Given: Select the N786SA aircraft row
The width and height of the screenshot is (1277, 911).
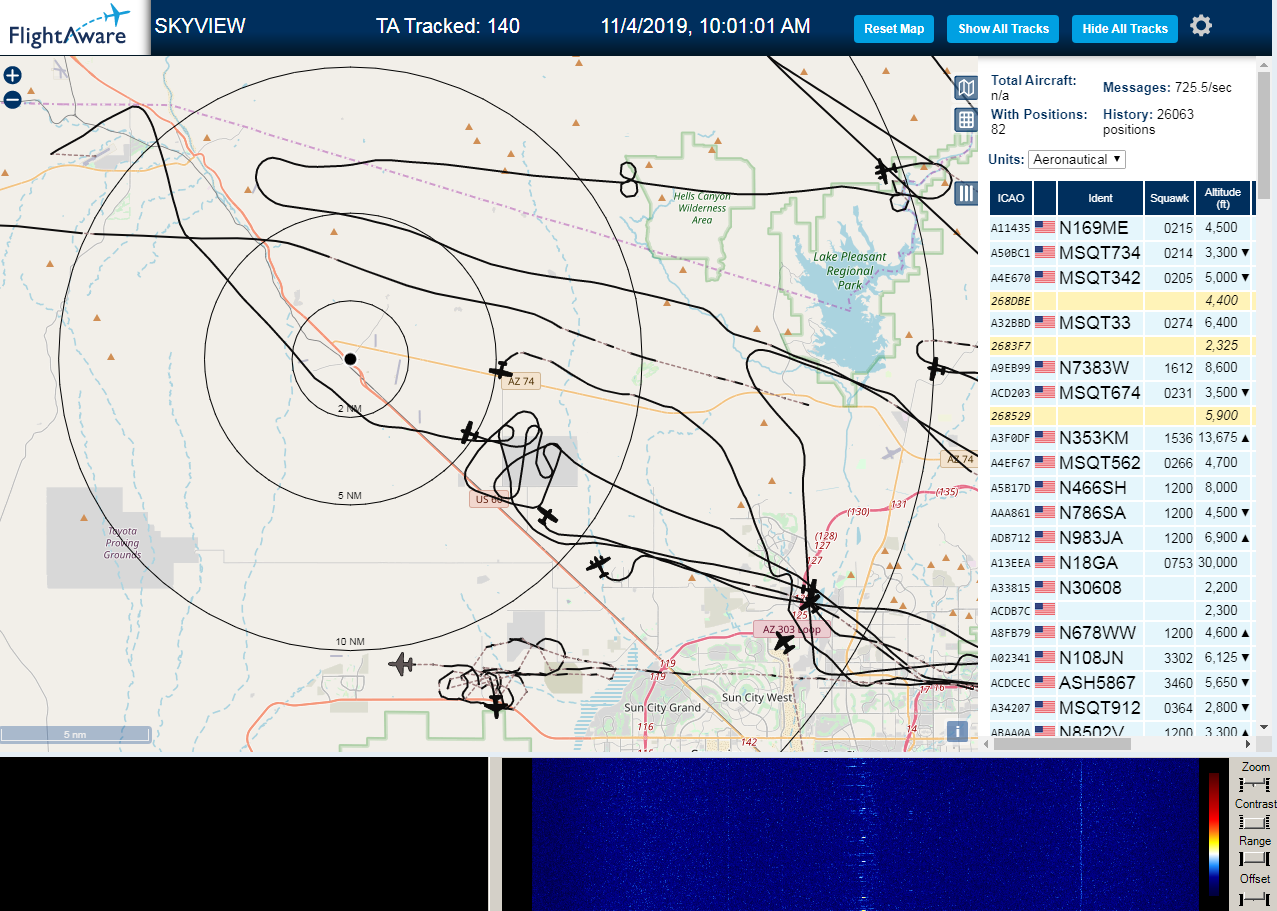Looking at the screenshot, I should 1120,512.
